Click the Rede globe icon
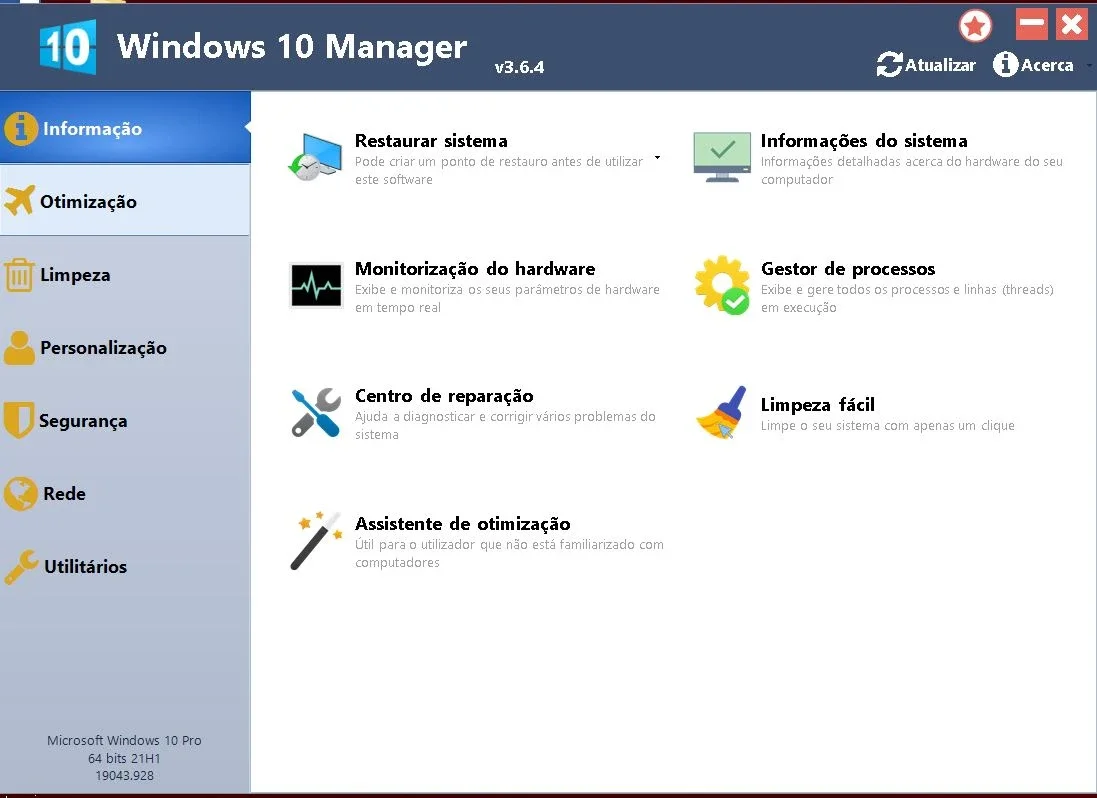This screenshot has width=1097, height=798. [x=20, y=494]
